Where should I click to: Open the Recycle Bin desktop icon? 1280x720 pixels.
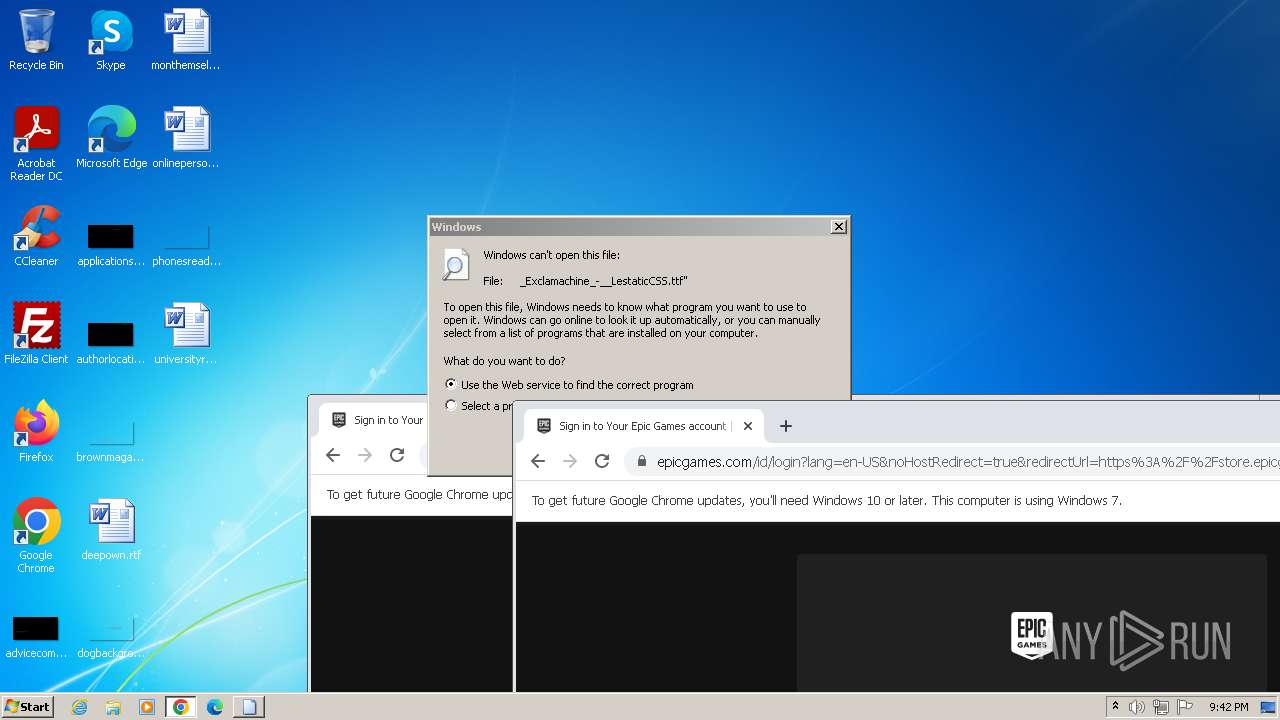[36, 40]
